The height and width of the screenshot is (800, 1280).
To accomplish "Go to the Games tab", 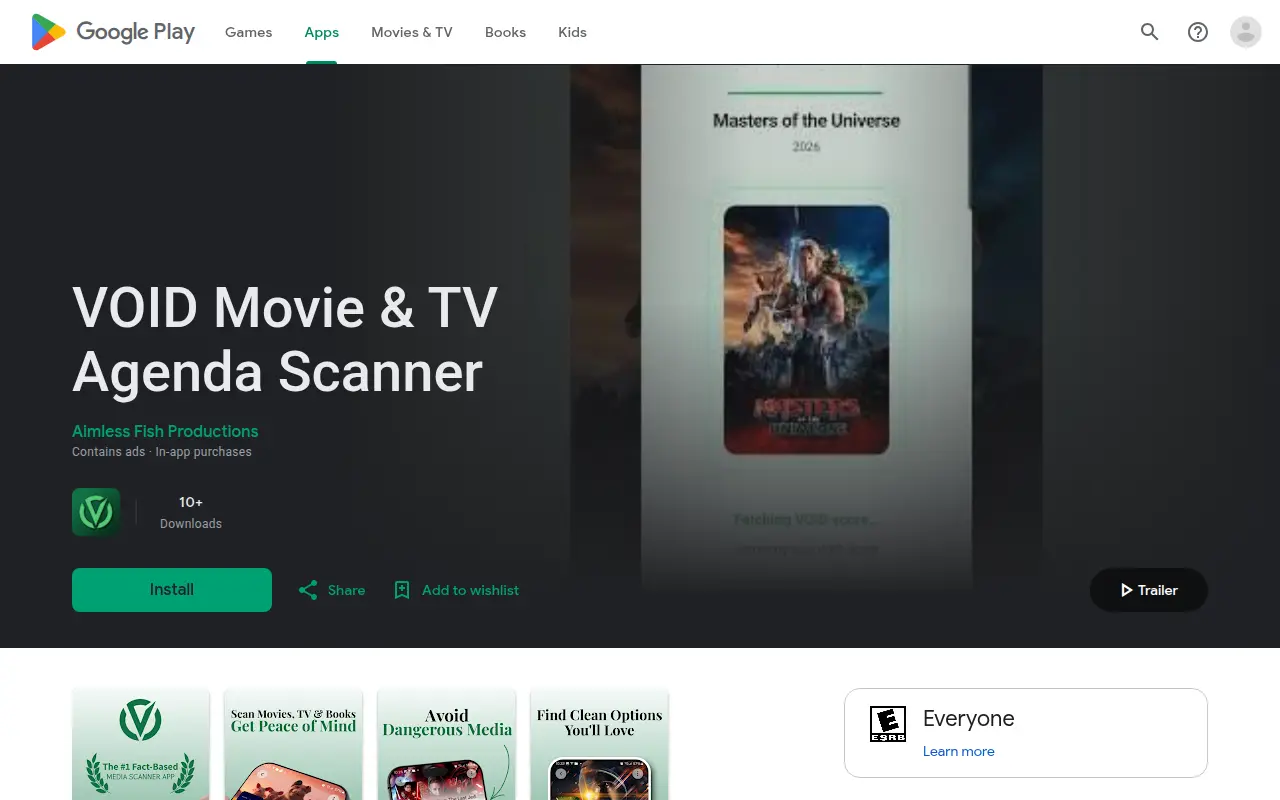I will pyautogui.click(x=248, y=32).
